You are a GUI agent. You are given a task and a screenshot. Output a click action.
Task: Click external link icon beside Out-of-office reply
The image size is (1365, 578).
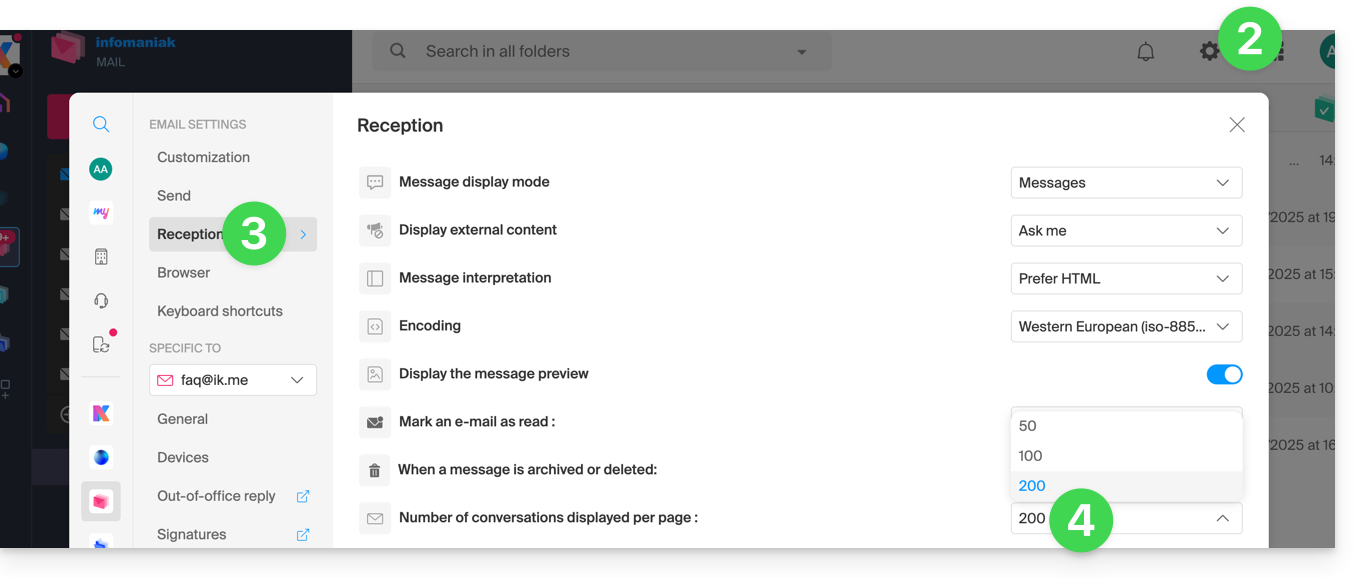[x=303, y=496]
